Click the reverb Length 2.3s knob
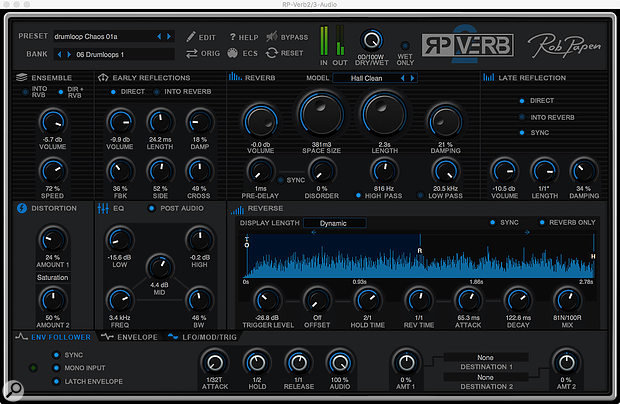Viewport: 620px width, 404px height. [384, 114]
